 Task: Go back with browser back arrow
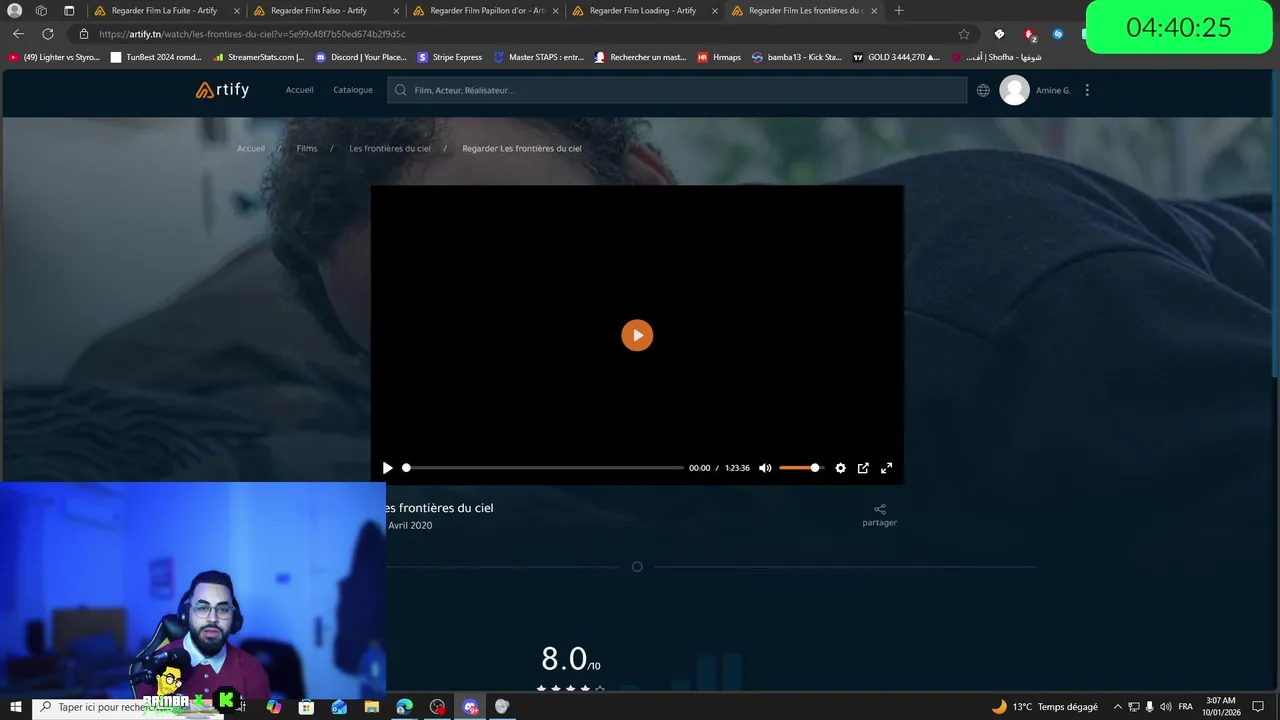[x=18, y=34]
